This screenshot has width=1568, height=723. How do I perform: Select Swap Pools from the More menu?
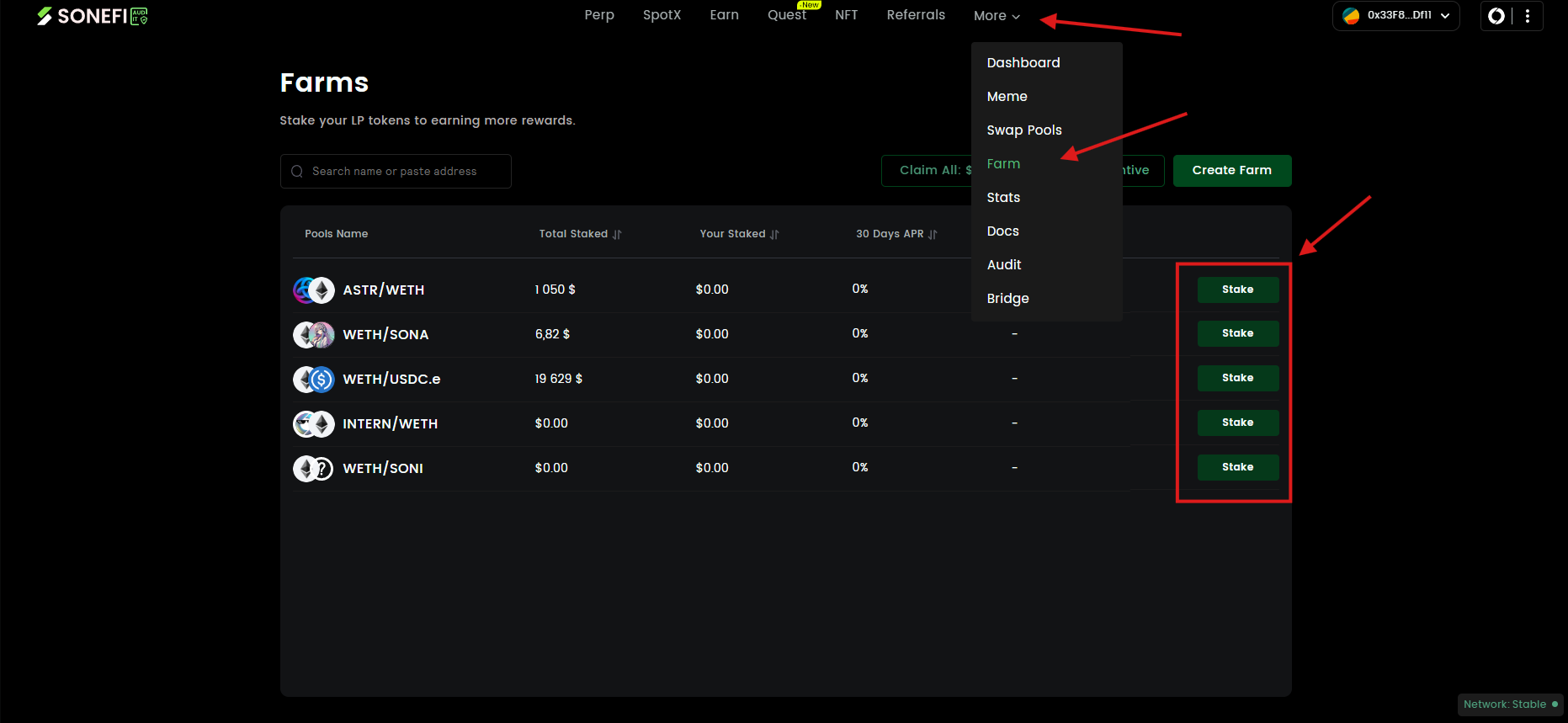click(1024, 130)
